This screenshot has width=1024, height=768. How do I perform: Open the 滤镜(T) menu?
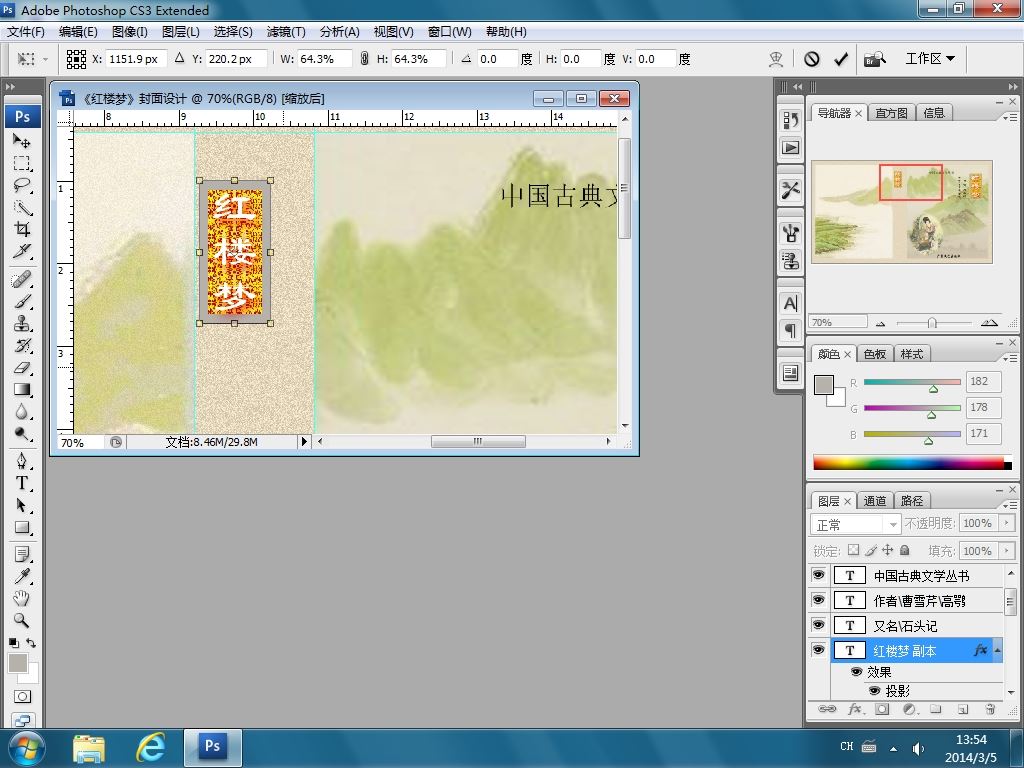pyautogui.click(x=286, y=32)
